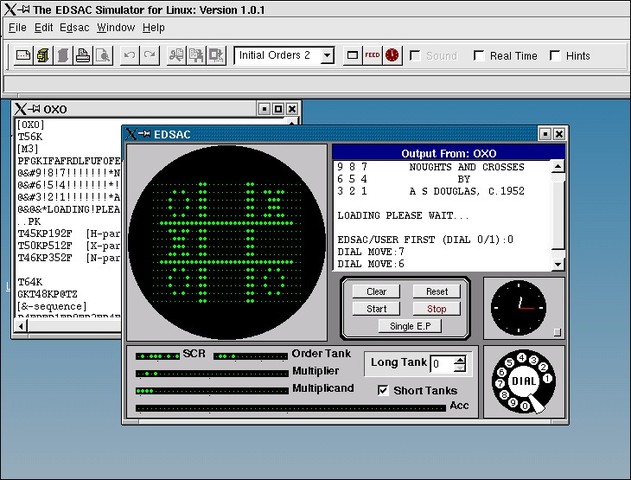Click the Paste toolbar icon

217,56
